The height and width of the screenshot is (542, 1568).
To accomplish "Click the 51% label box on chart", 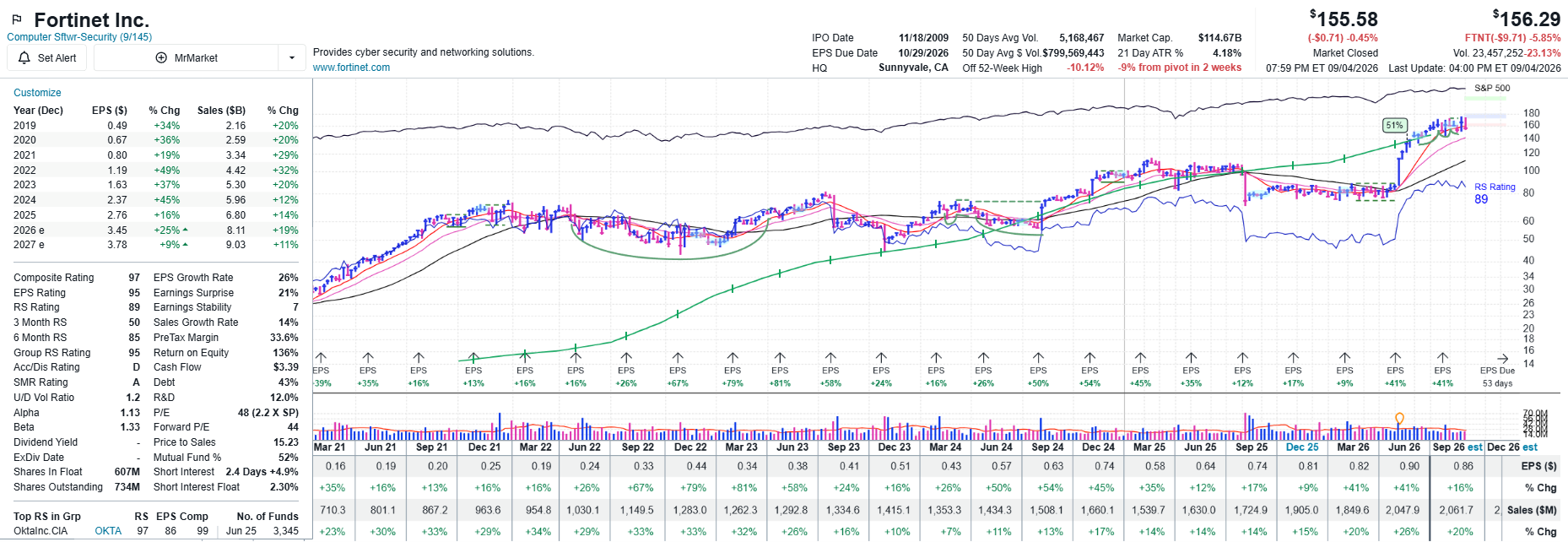I will pyautogui.click(x=1394, y=125).
